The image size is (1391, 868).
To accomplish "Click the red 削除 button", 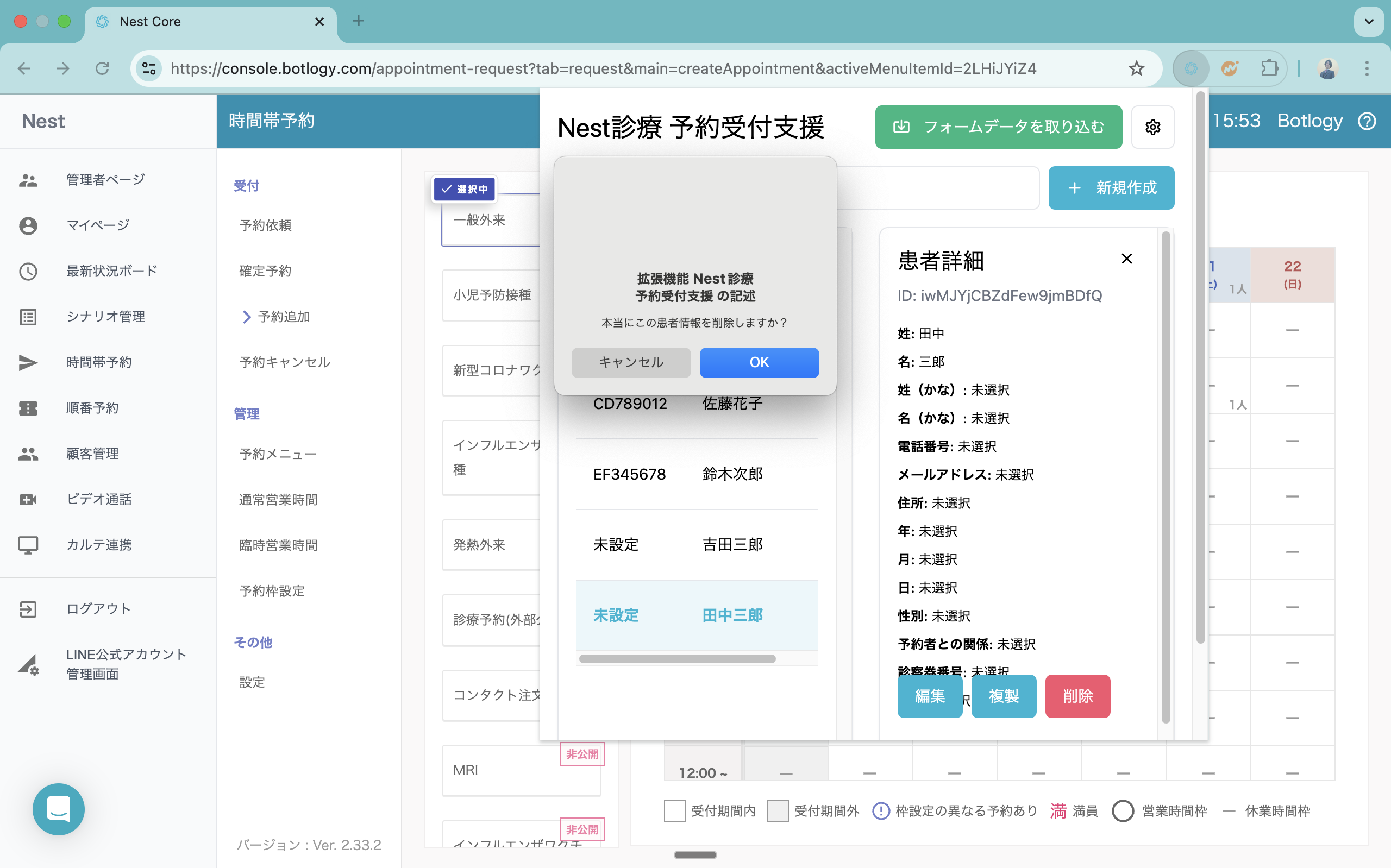I will 1077,696.
